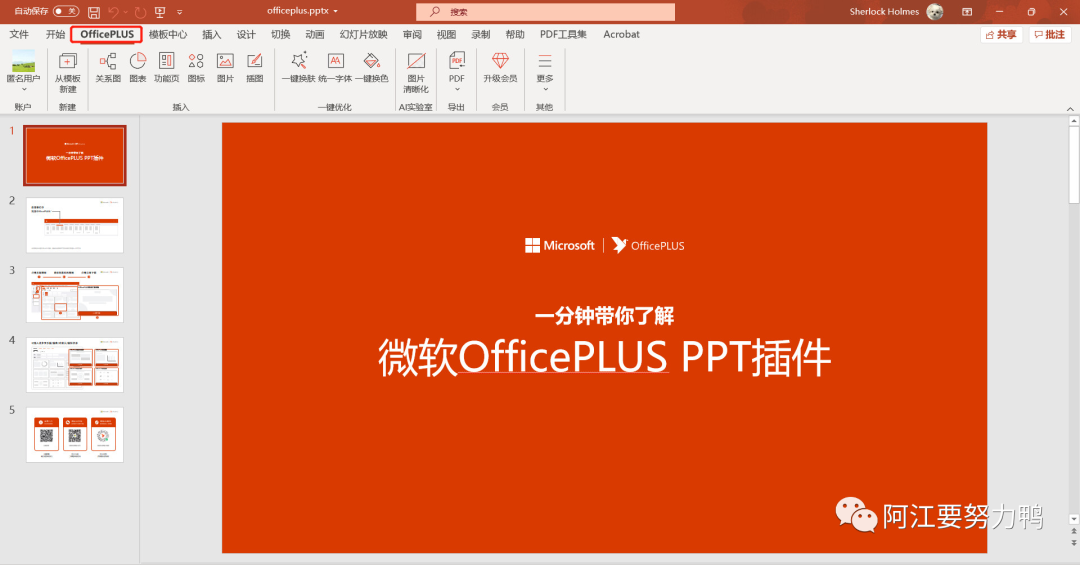Run 图片清晰化 image sharpening
The width and height of the screenshot is (1080, 565).
(416, 72)
